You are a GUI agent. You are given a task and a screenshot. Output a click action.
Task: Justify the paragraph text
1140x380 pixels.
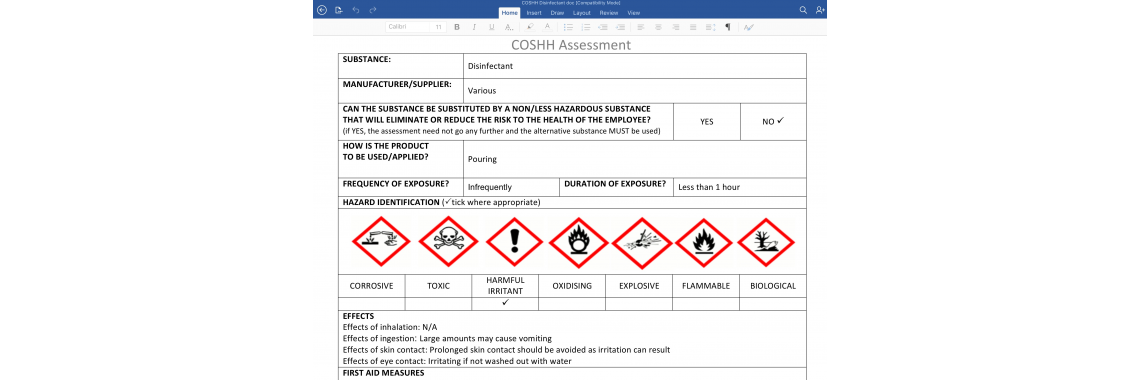(x=693, y=27)
